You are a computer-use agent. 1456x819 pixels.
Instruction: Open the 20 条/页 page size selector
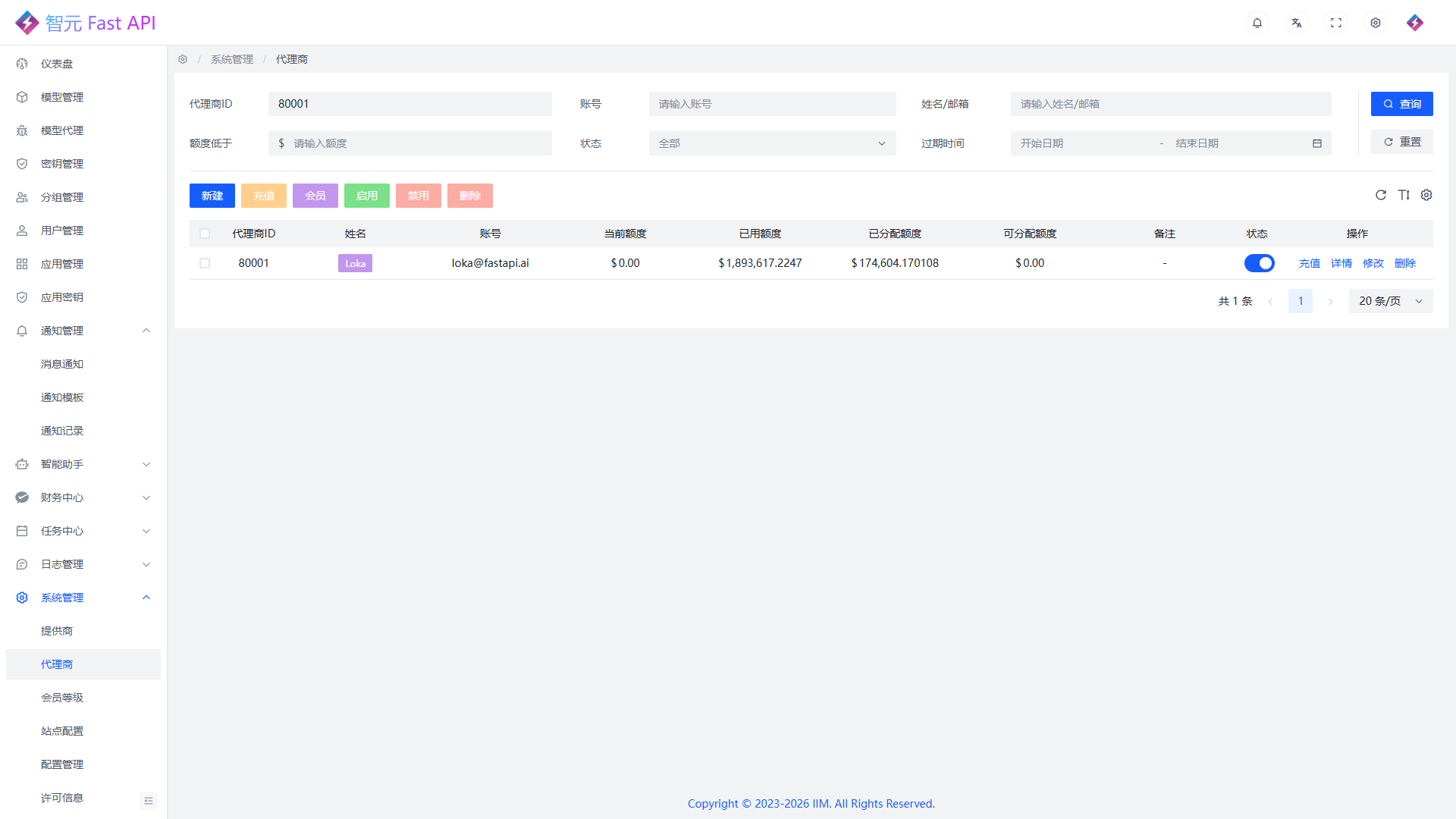(1390, 301)
